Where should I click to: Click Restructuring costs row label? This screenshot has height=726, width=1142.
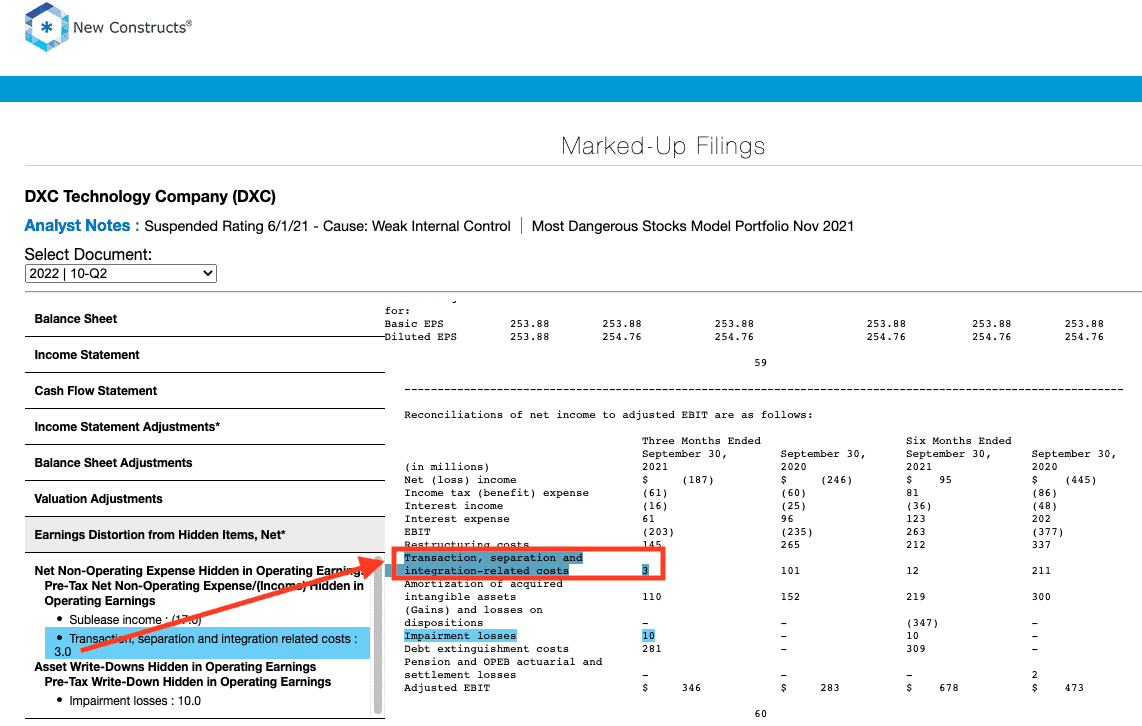pyautogui.click(x=467, y=545)
